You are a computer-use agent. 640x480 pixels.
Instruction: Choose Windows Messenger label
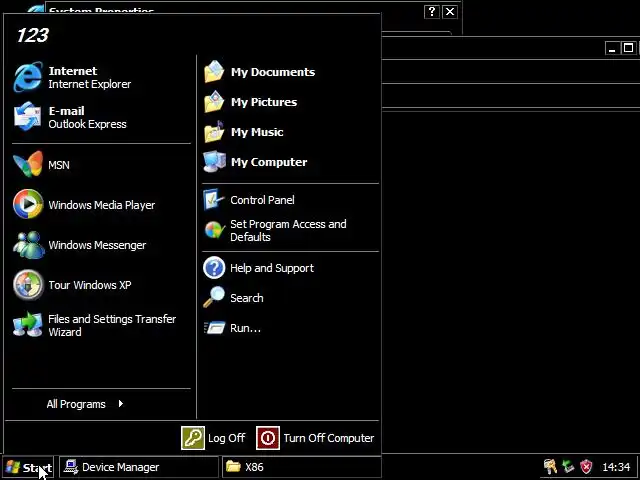click(x=97, y=245)
